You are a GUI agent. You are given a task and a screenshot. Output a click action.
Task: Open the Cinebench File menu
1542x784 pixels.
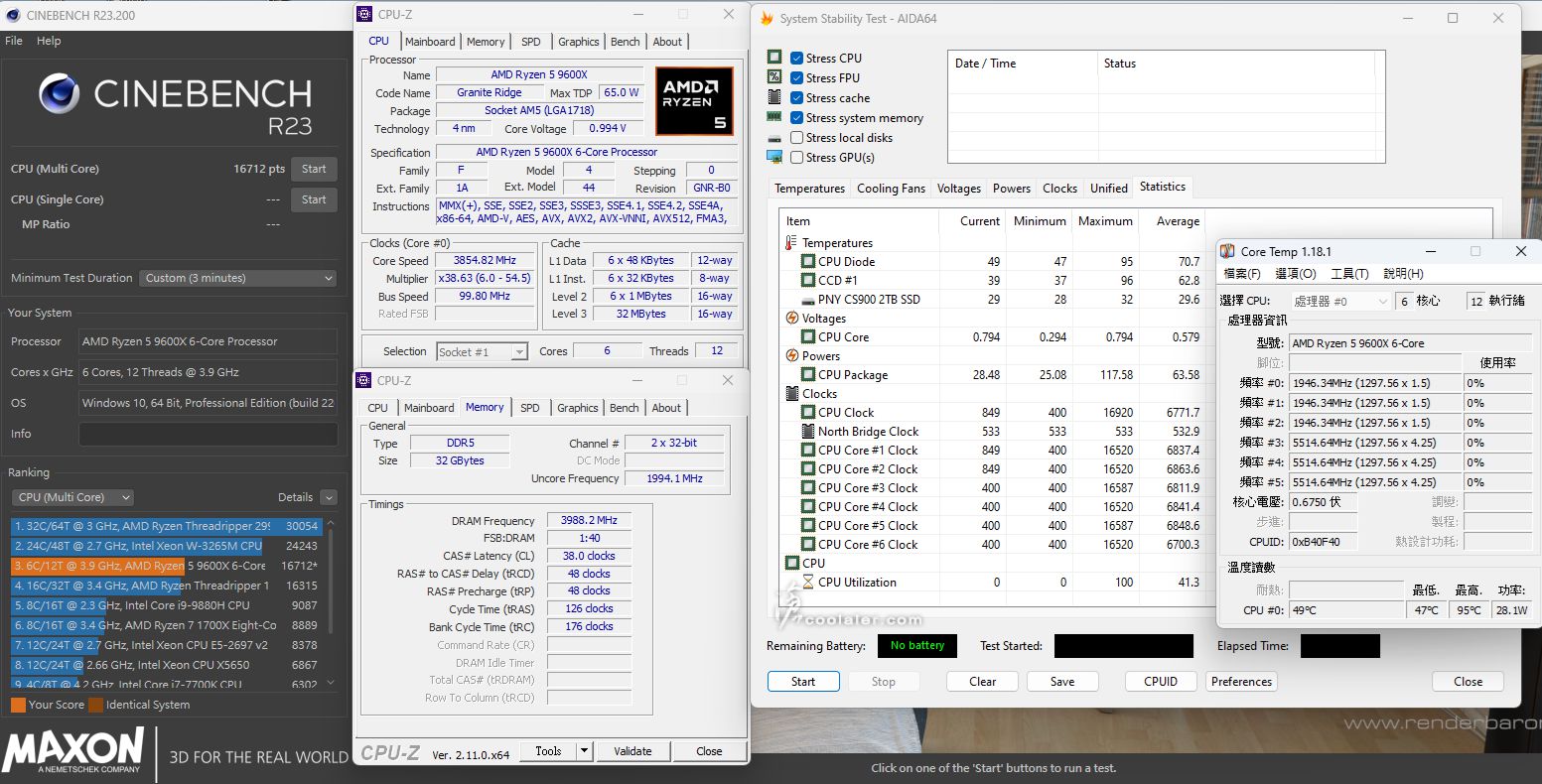14,41
